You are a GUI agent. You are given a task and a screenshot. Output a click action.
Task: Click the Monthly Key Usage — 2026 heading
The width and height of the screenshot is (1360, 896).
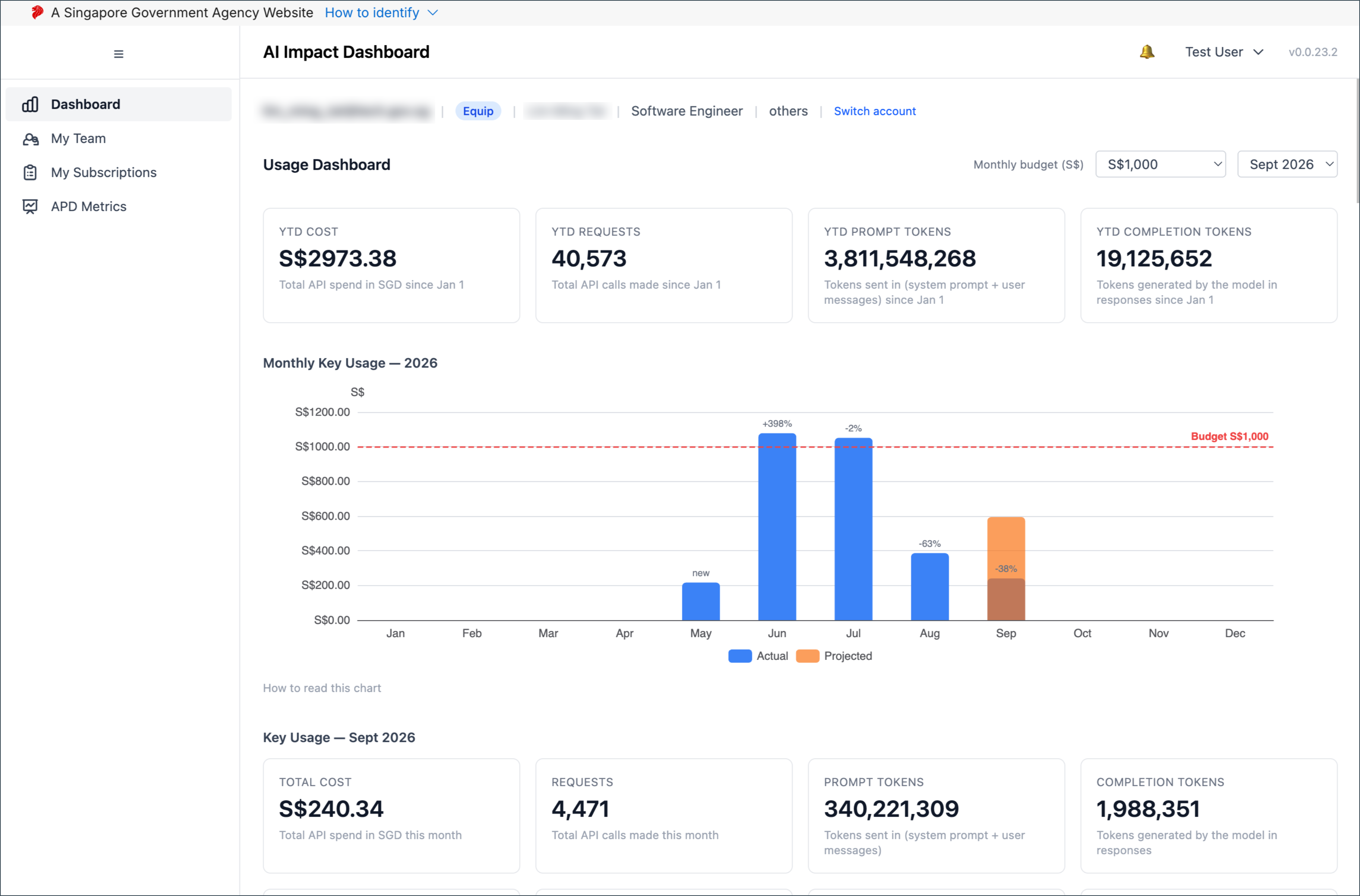tap(350, 363)
